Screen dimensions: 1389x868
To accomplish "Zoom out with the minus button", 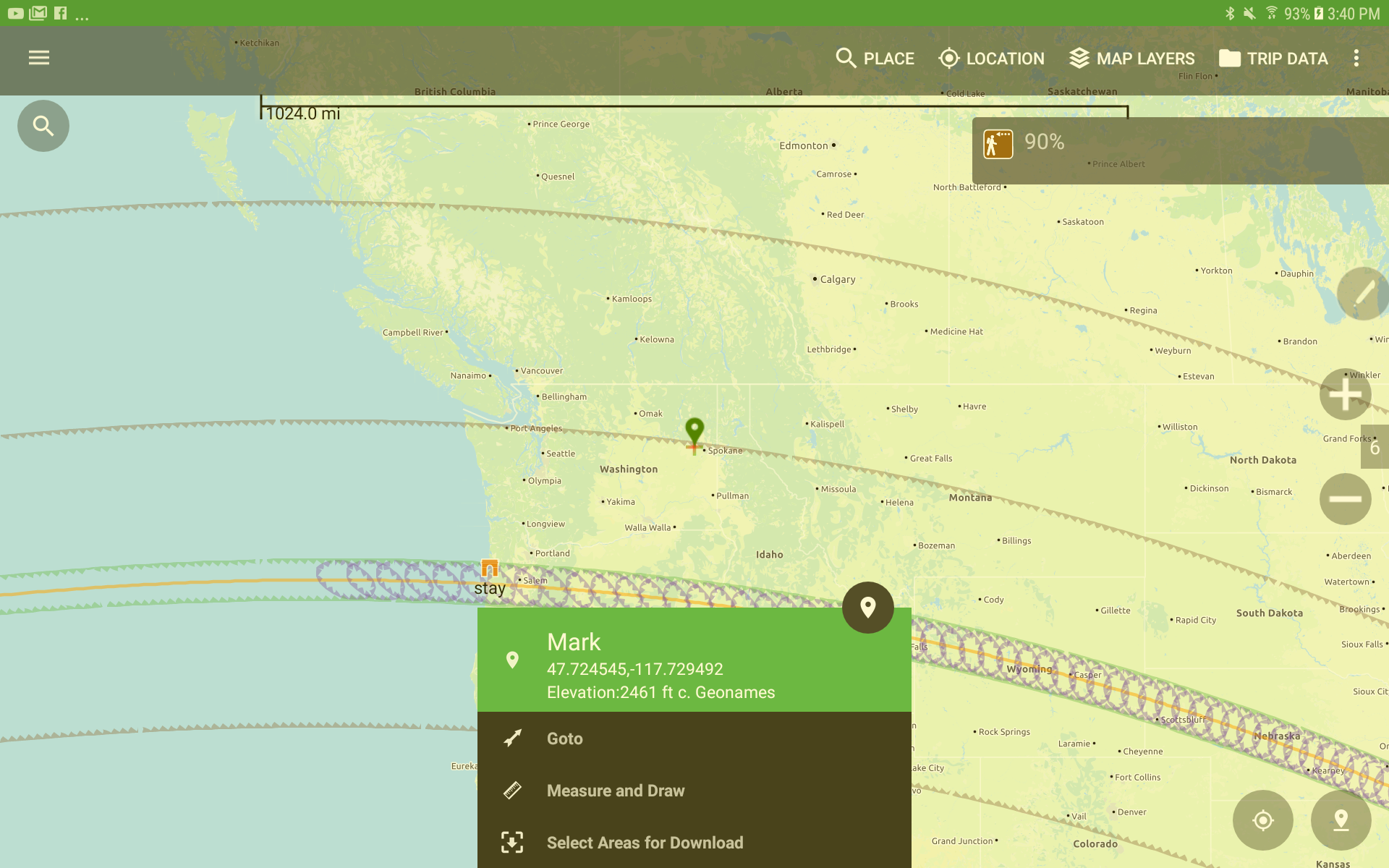I will [1345, 499].
